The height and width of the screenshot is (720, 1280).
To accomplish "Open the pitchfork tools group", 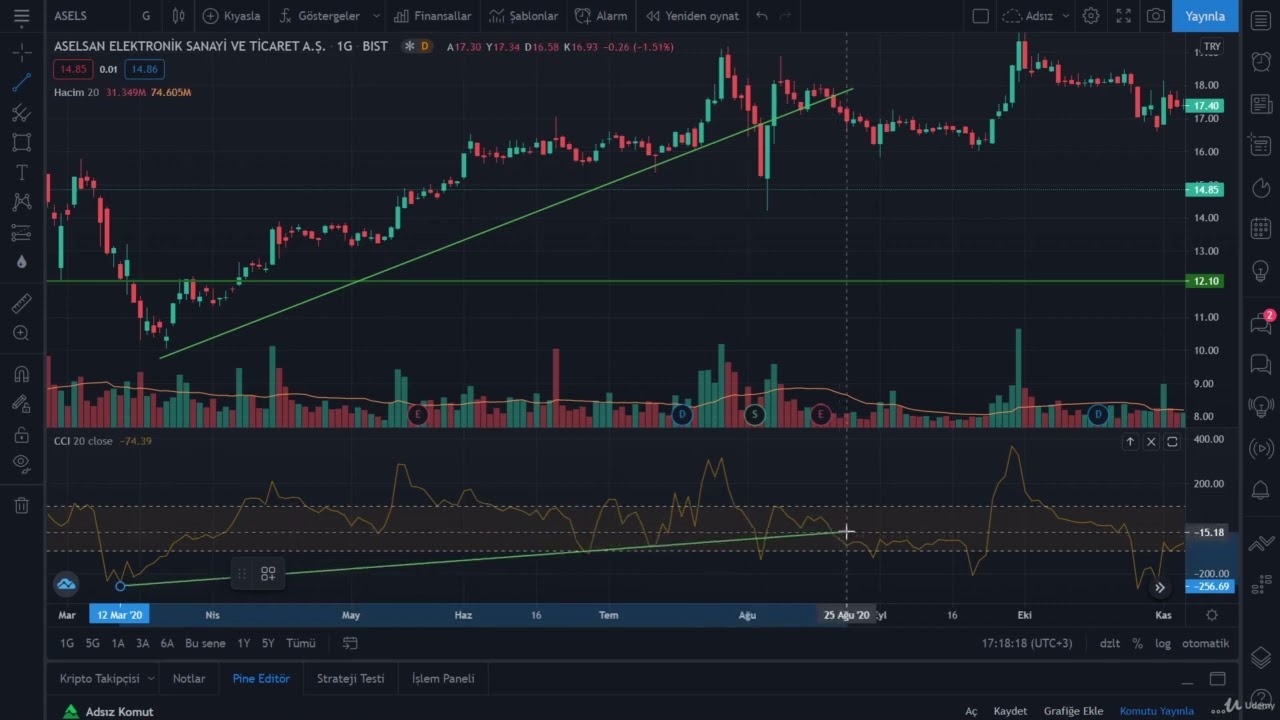I will [21, 112].
